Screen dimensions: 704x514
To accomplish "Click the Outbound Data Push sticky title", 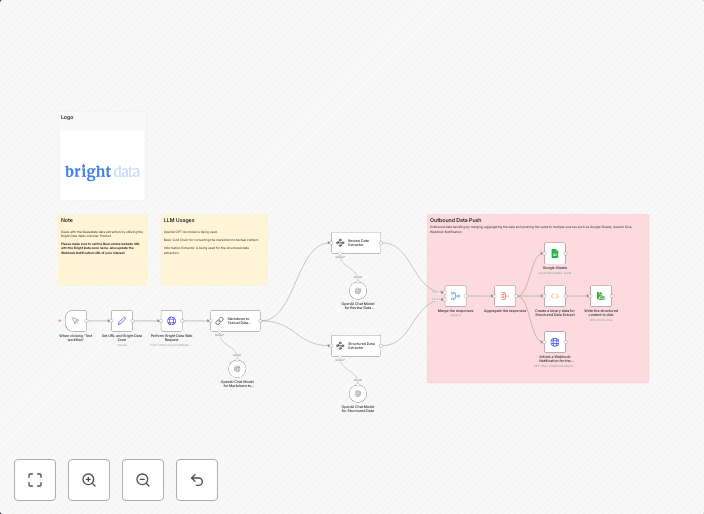I will tap(455, 220).
